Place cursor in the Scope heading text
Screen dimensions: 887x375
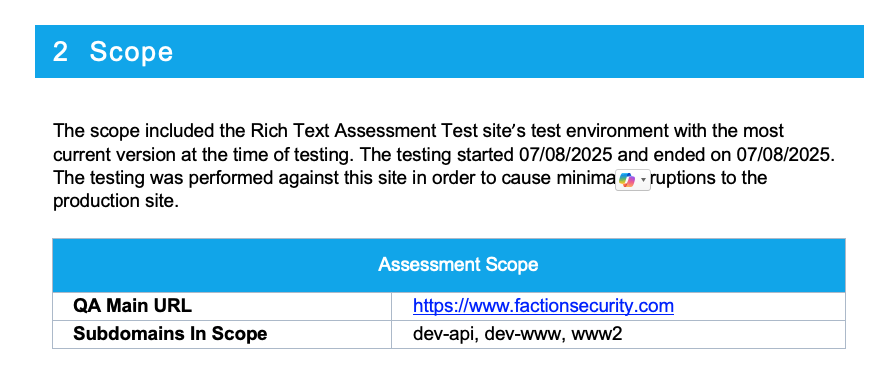[x=131, y=51]
